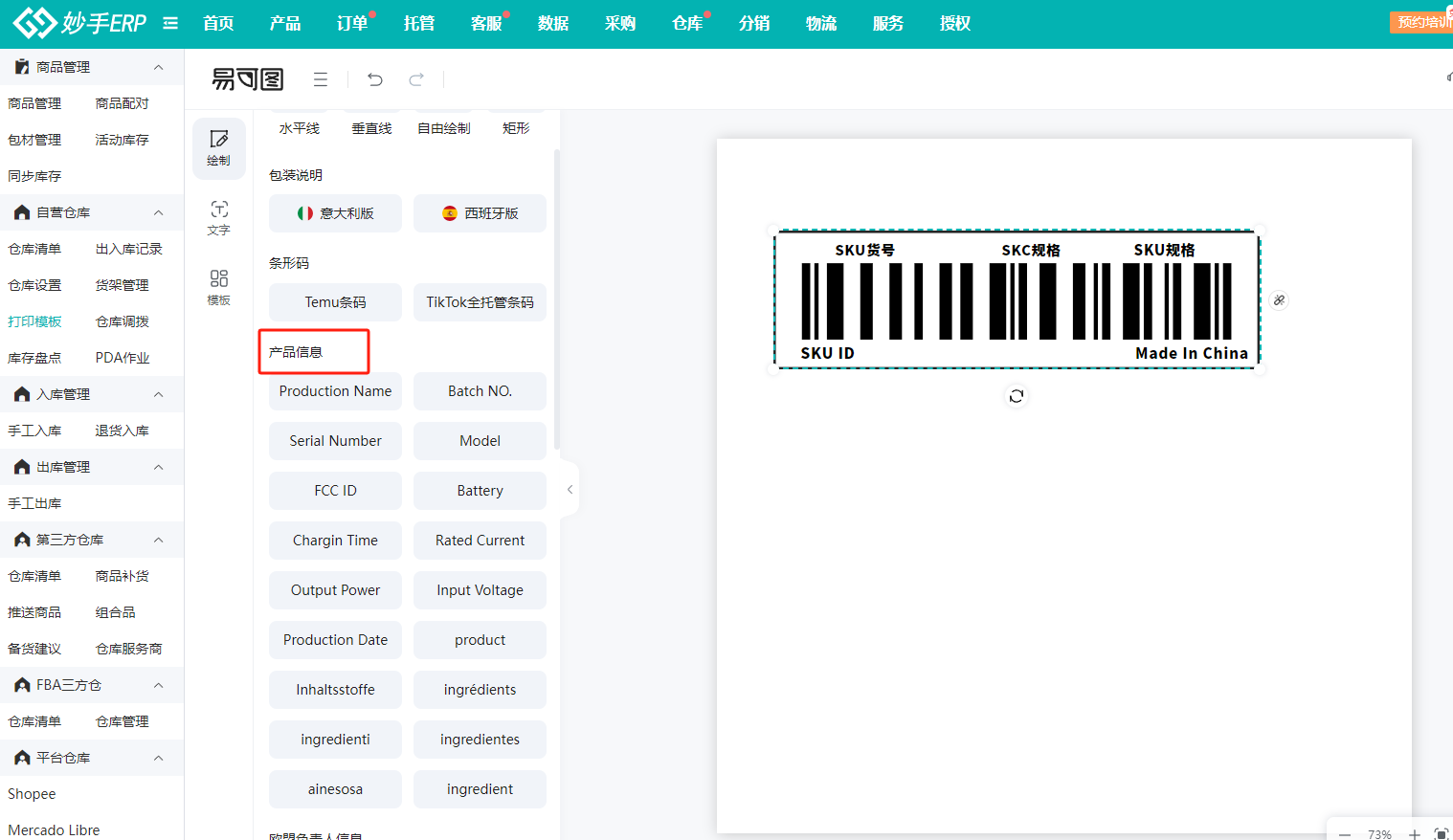Image resolution: width=1453 pixels, height=840 pixels.
Task: Select the 绘制 draw tool
Action: pos(219,147)
